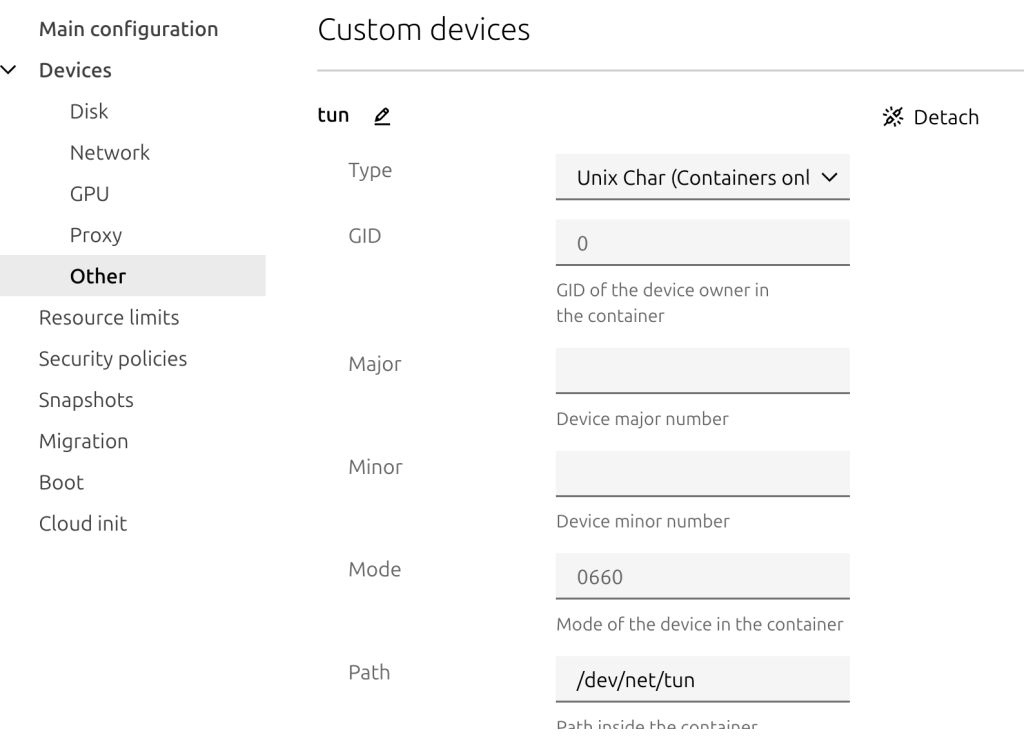Select Network devices item

tap(110, 153)
